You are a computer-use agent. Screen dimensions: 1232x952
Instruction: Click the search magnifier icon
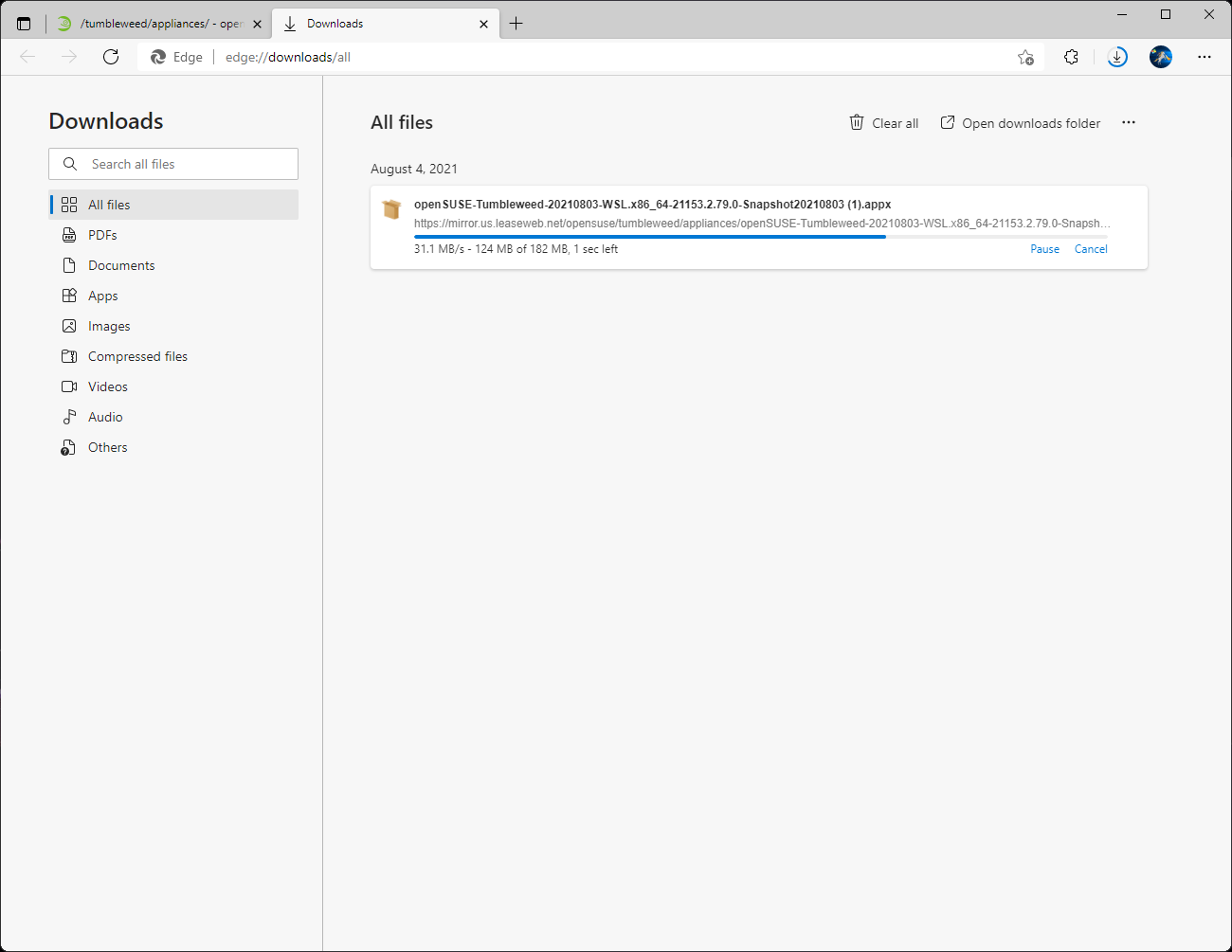pyautogui.click(x=70, y=164)
